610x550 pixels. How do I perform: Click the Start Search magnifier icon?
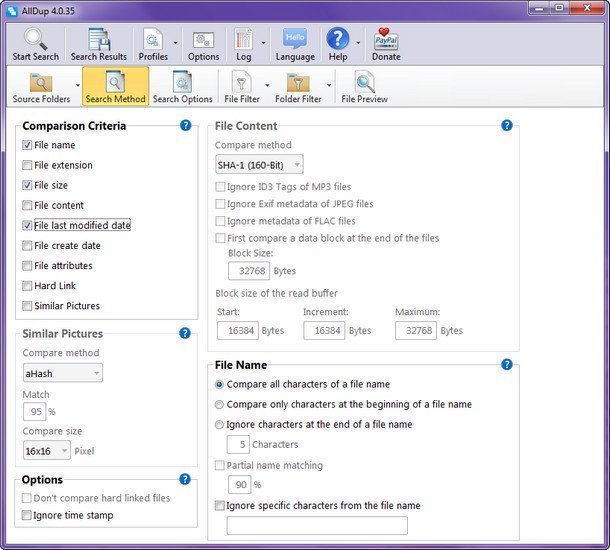pyautogui.click(x=35, y=39)
